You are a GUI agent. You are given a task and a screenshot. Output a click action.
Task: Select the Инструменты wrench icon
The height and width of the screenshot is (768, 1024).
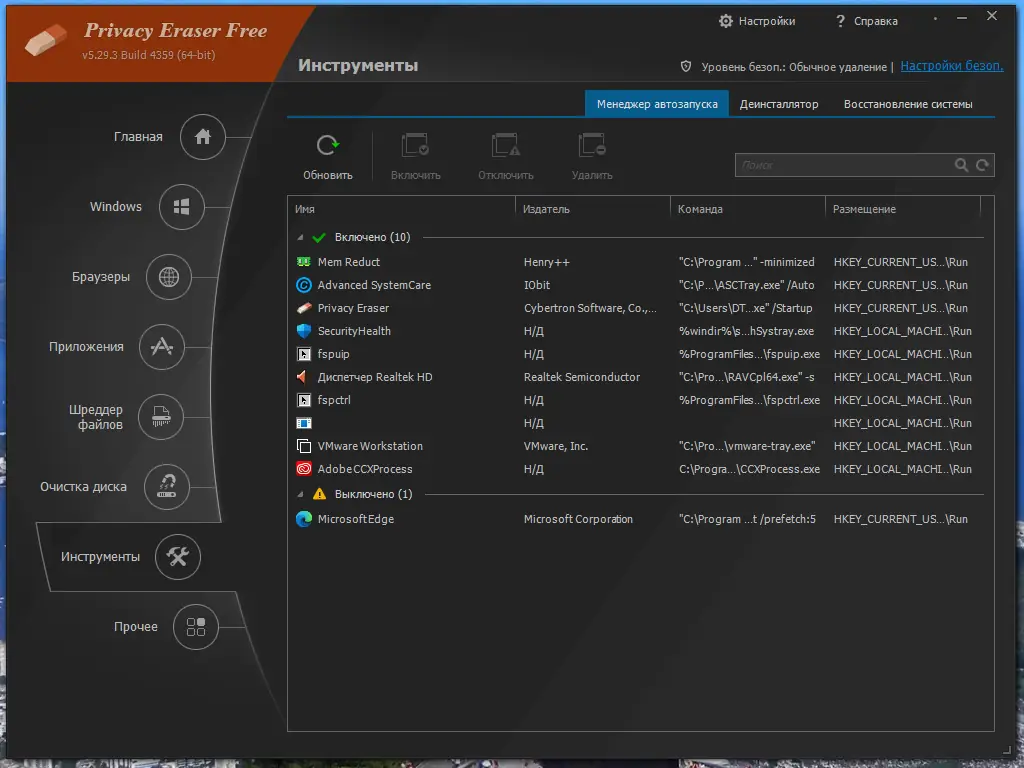pos(178,556)
